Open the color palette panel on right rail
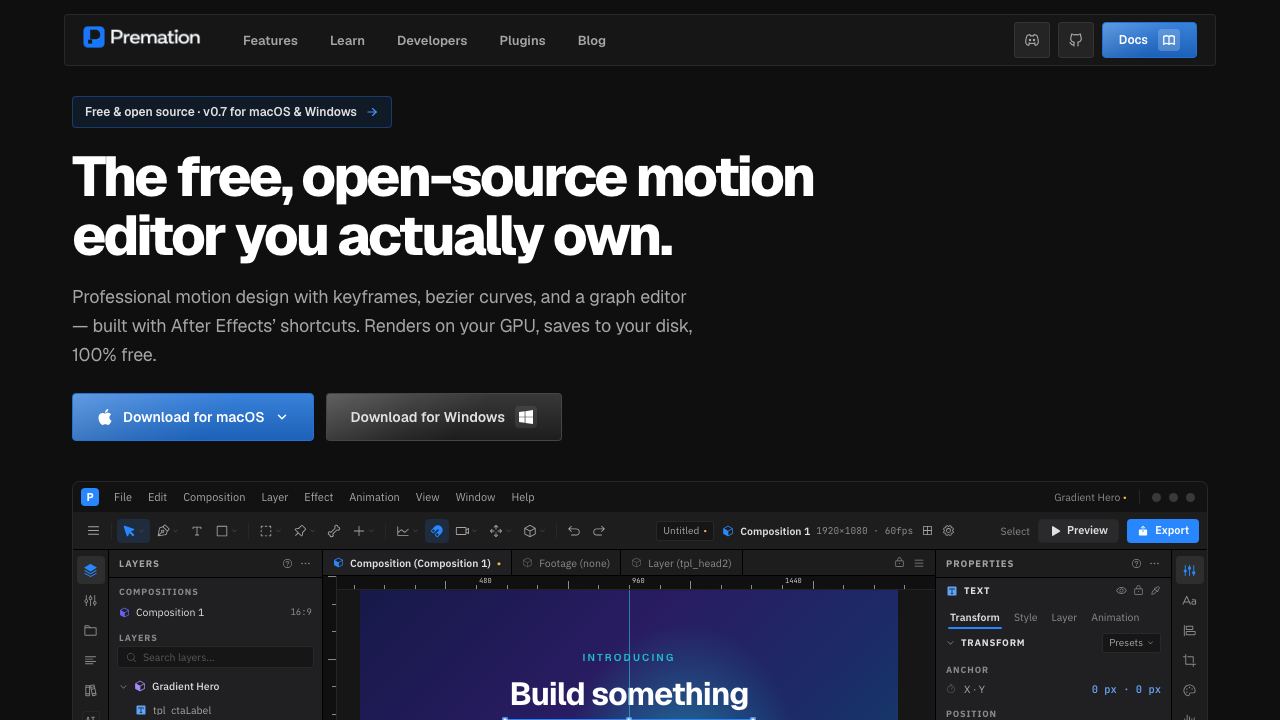Screen dimensions: 1280x720 click(x=1189, y=690)
